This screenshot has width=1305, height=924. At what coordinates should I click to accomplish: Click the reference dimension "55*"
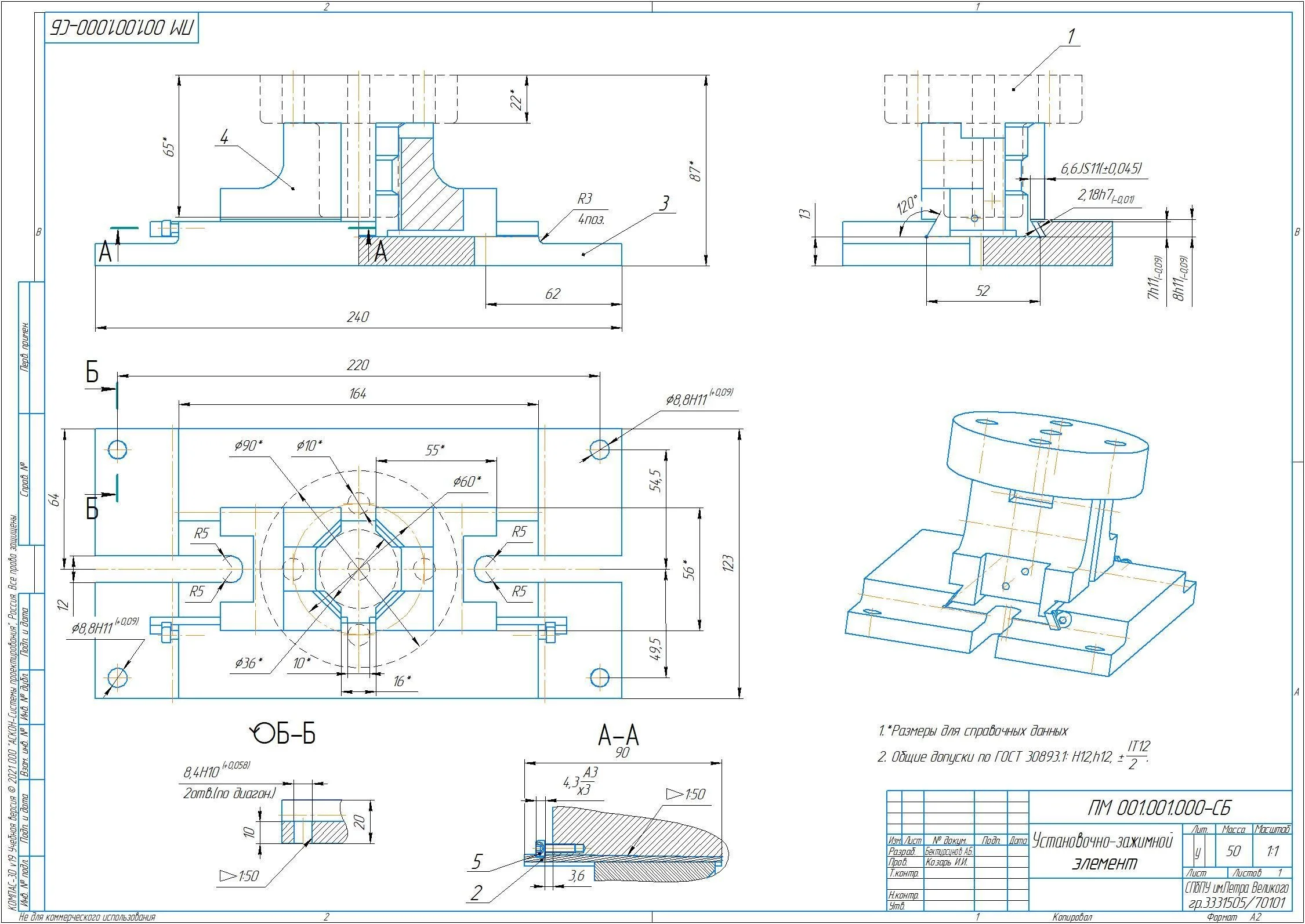[435, 450]
